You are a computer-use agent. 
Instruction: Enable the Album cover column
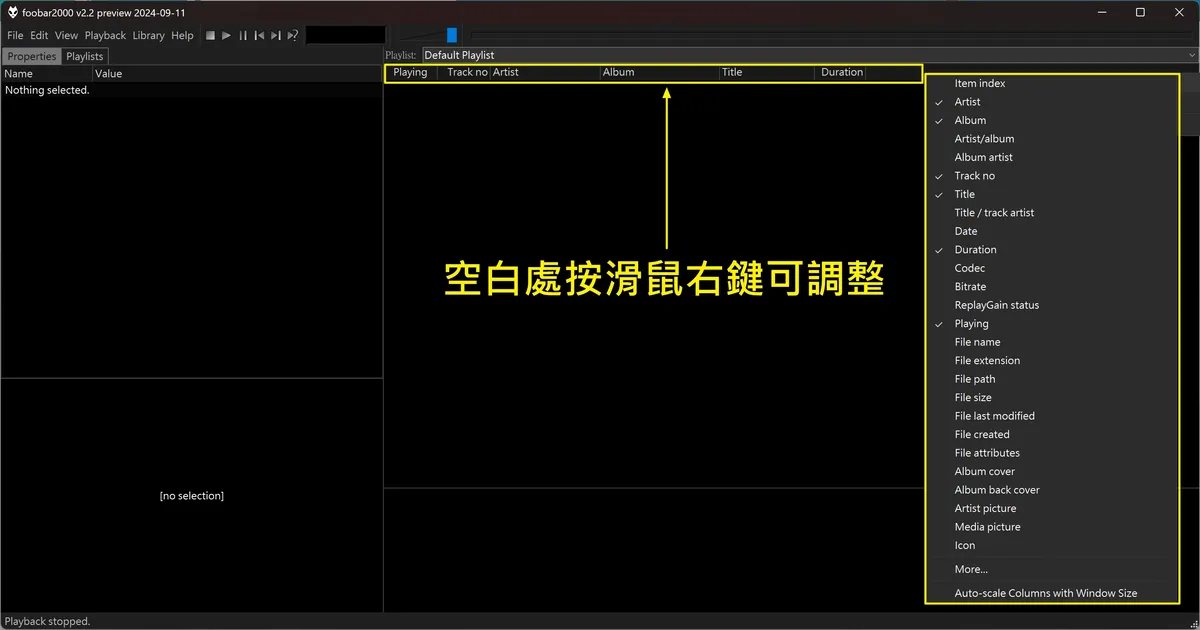pos(1052,472)
